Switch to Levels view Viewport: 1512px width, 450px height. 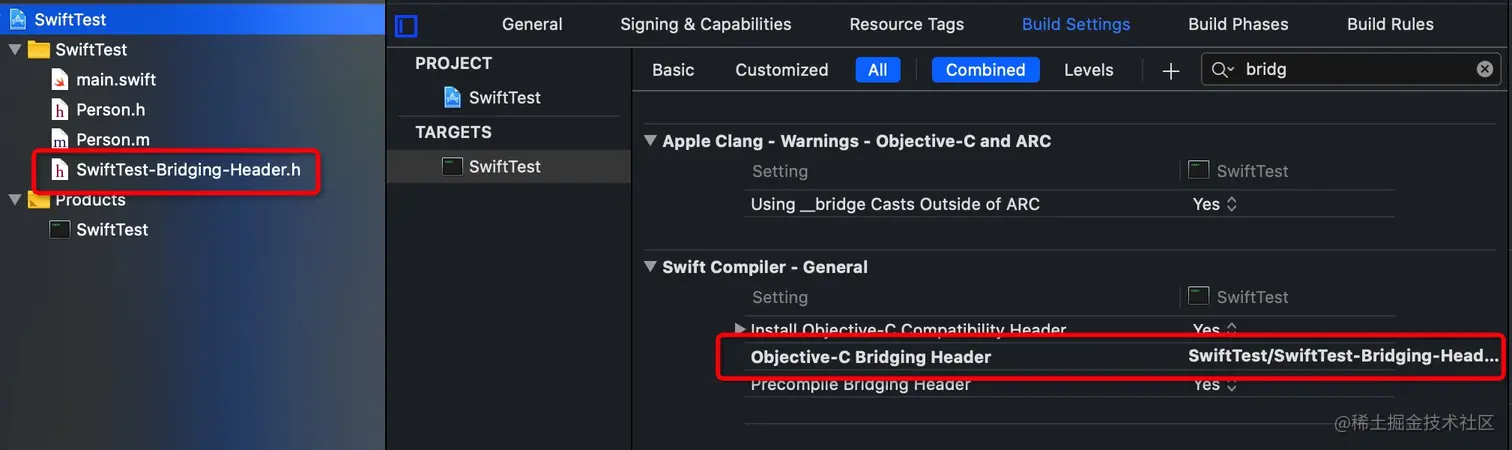[x=1088, y=70]
